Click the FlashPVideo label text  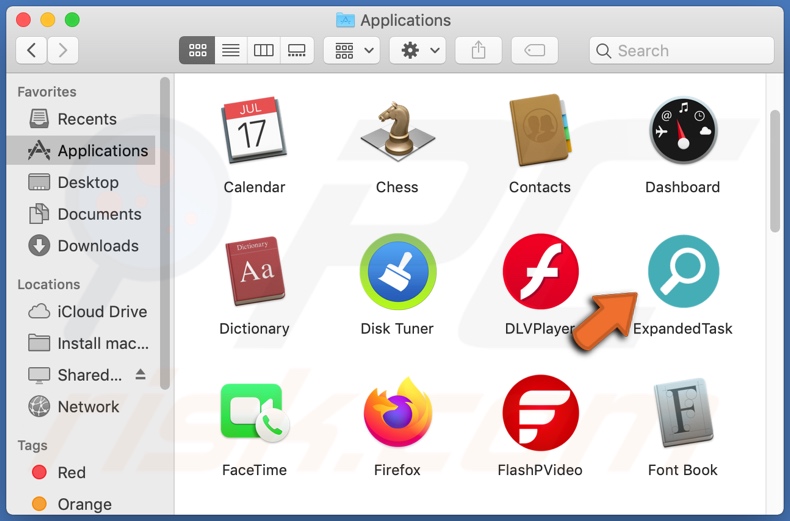coord(540,470)
